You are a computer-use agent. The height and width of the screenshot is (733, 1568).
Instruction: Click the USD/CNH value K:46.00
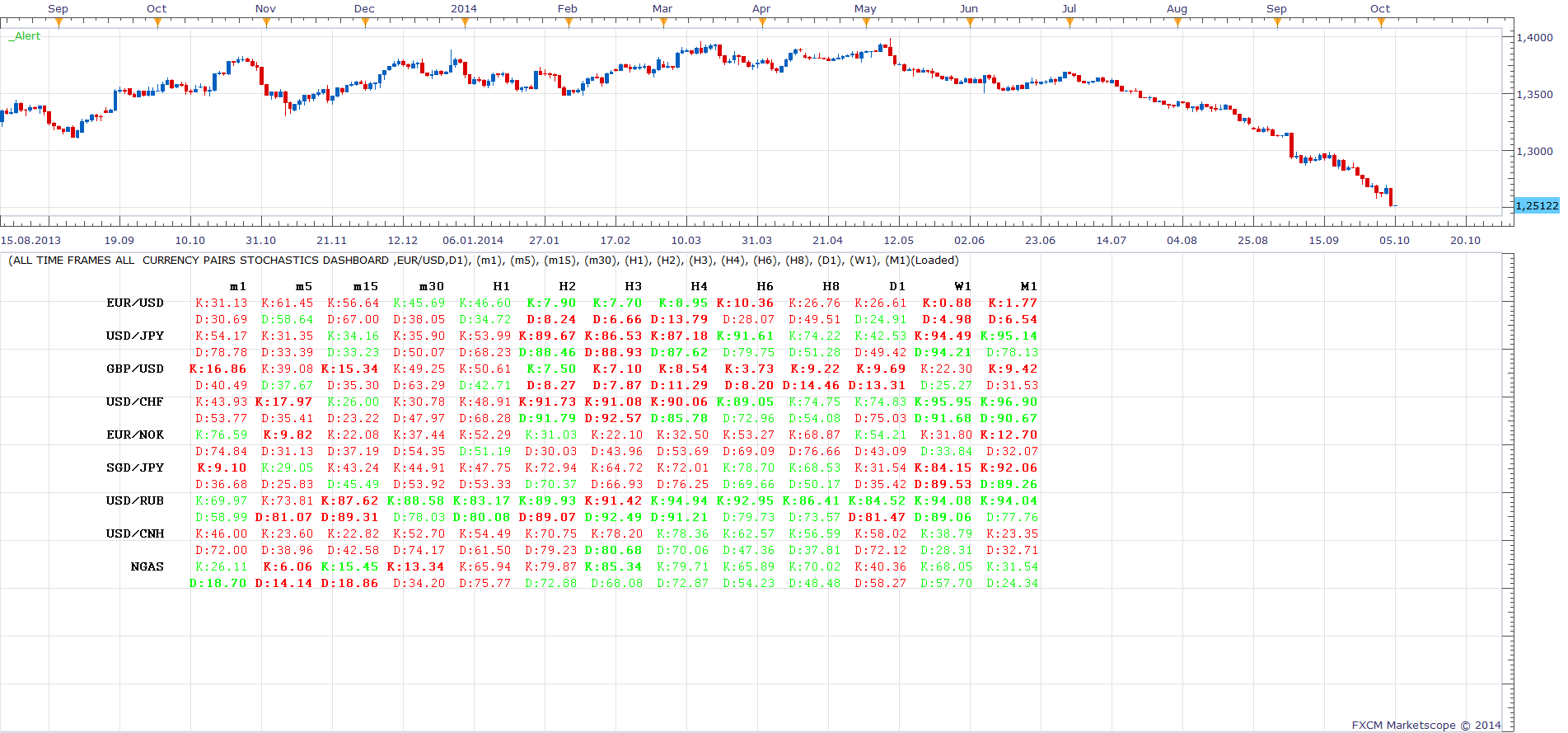222,533
